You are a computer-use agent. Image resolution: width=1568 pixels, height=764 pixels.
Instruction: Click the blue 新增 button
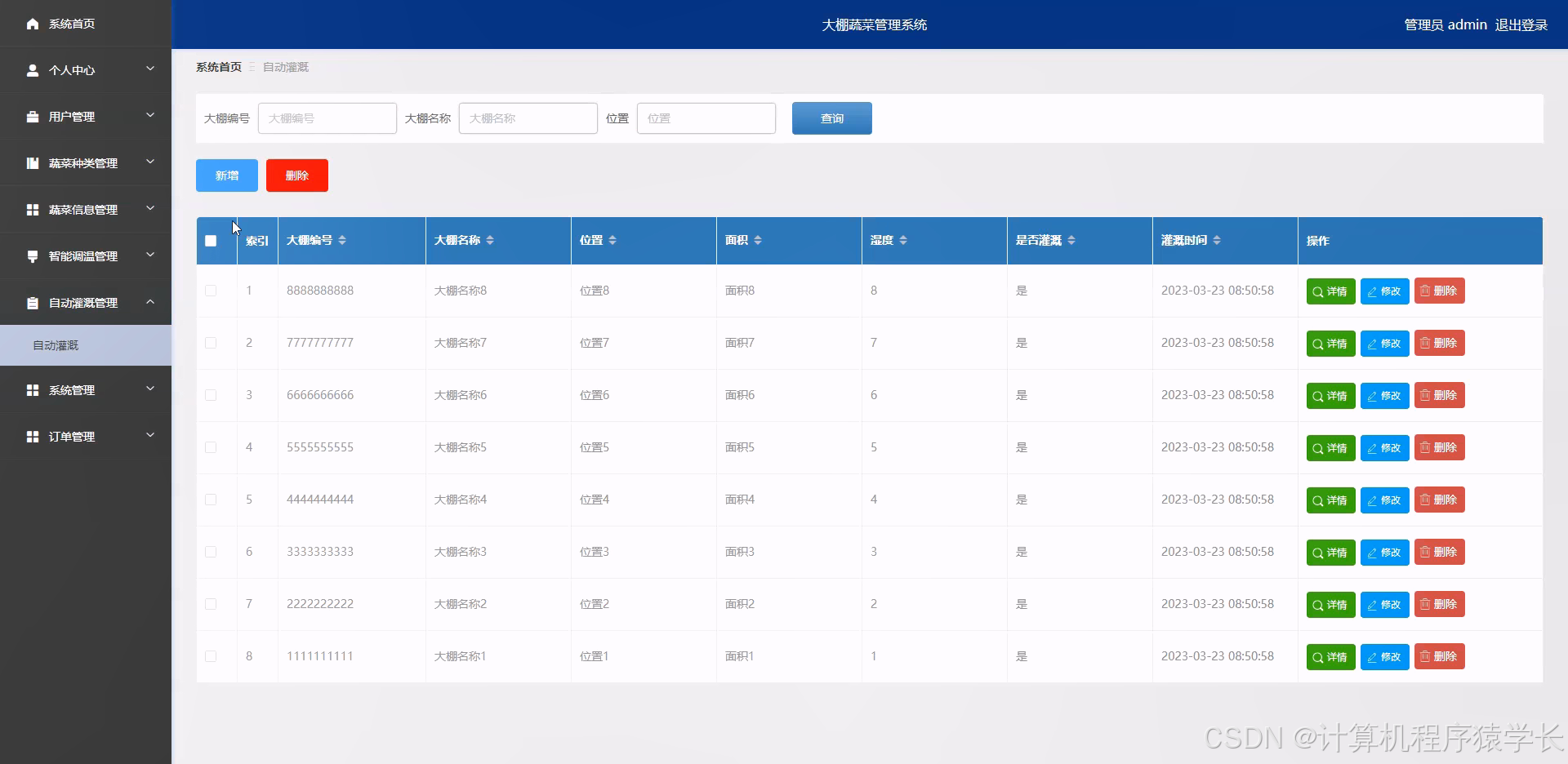point(227,175)
